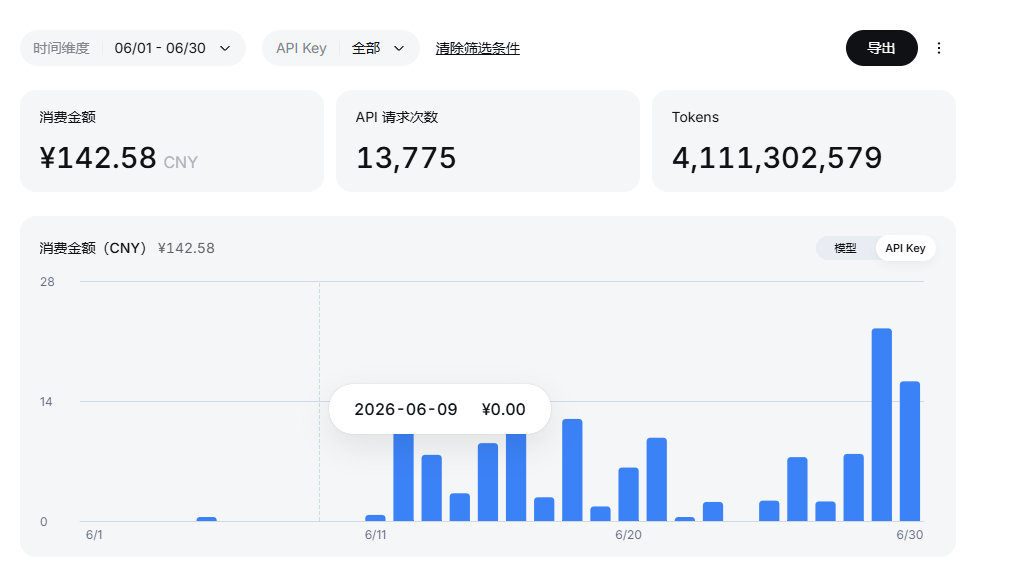
Task: Click the last bar at 6/30
Action: click(910, 451)
